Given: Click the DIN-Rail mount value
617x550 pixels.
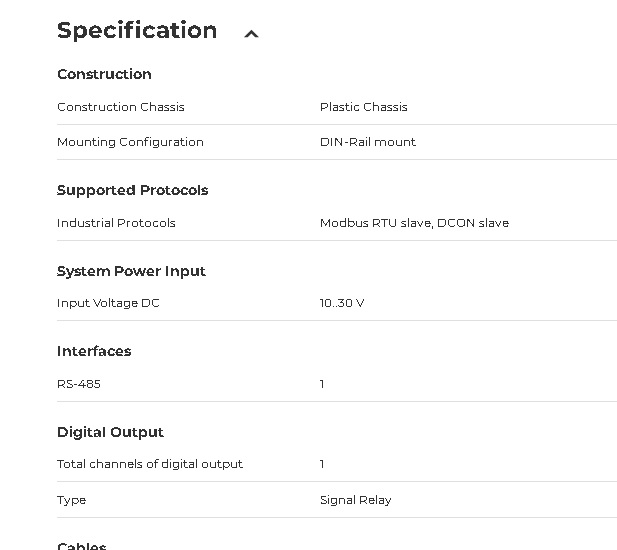Looking at the screenshot, I should coord(368,142).
